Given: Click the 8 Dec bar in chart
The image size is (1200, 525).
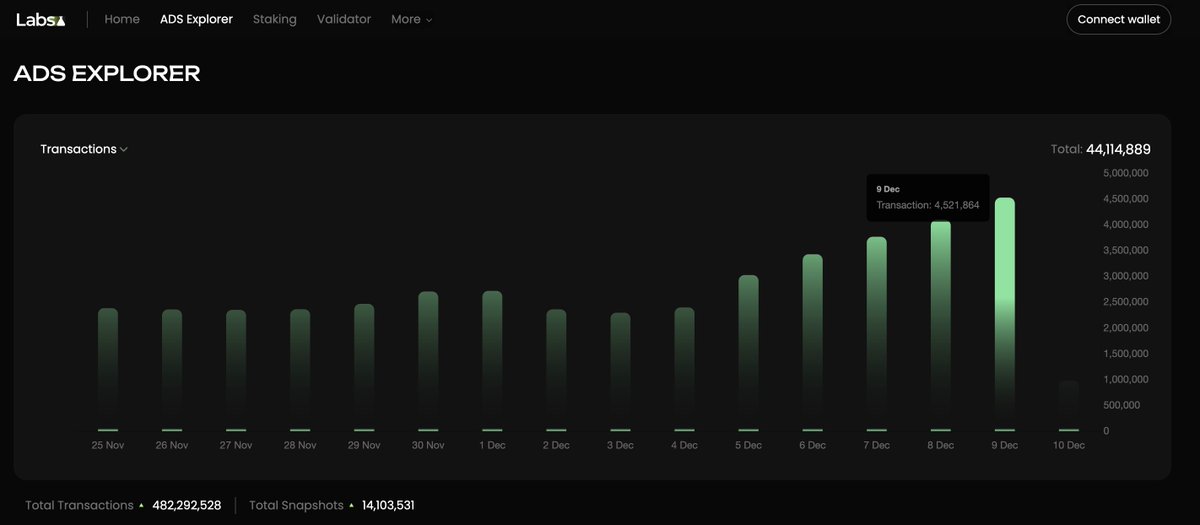Looking at the screenshot, I should pos(940,326).
